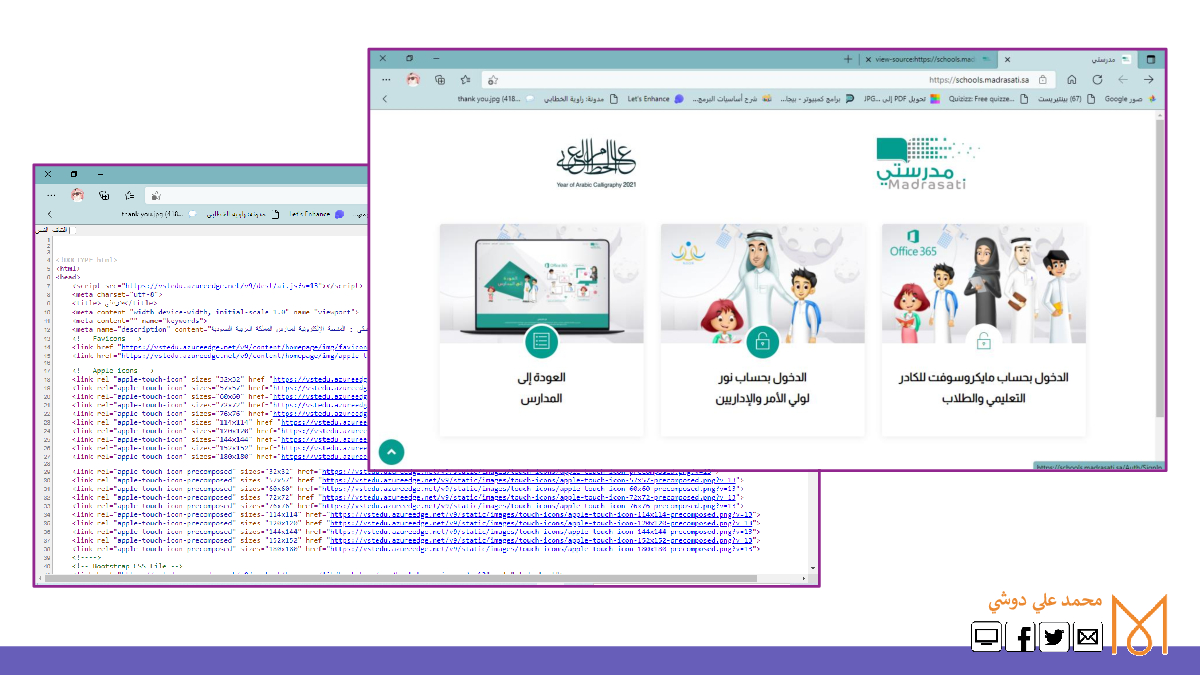Open the favorites star icon in front browser
Image resolution: width=1200 pixels, height=675 pixels.
tap(465, 79)
